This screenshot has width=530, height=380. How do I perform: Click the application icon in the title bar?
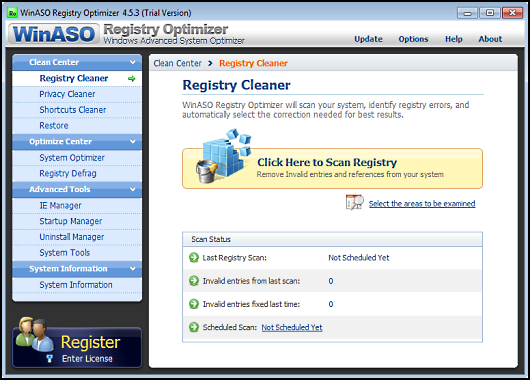[x=12, y=13]
